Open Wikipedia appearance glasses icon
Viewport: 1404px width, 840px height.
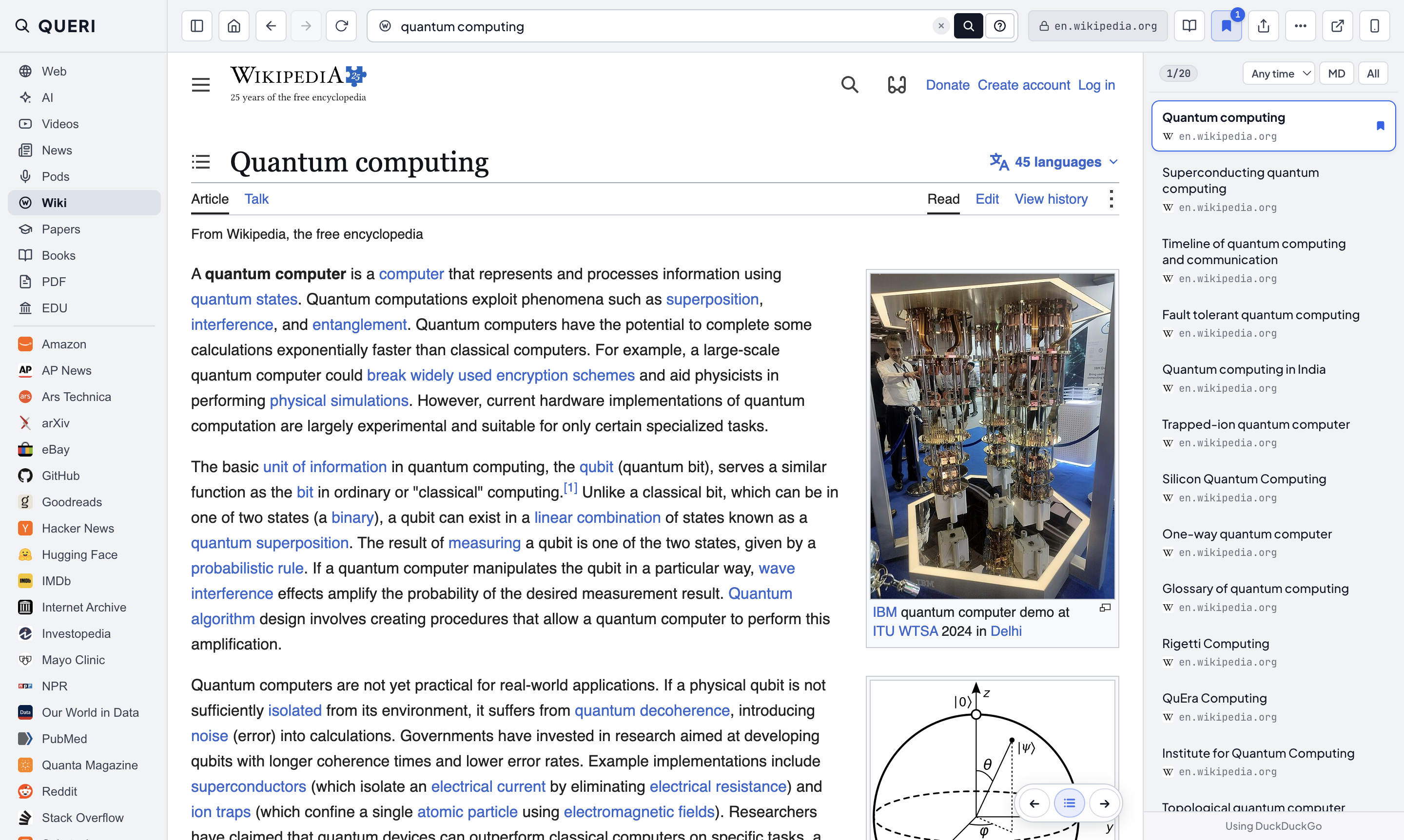897,85
